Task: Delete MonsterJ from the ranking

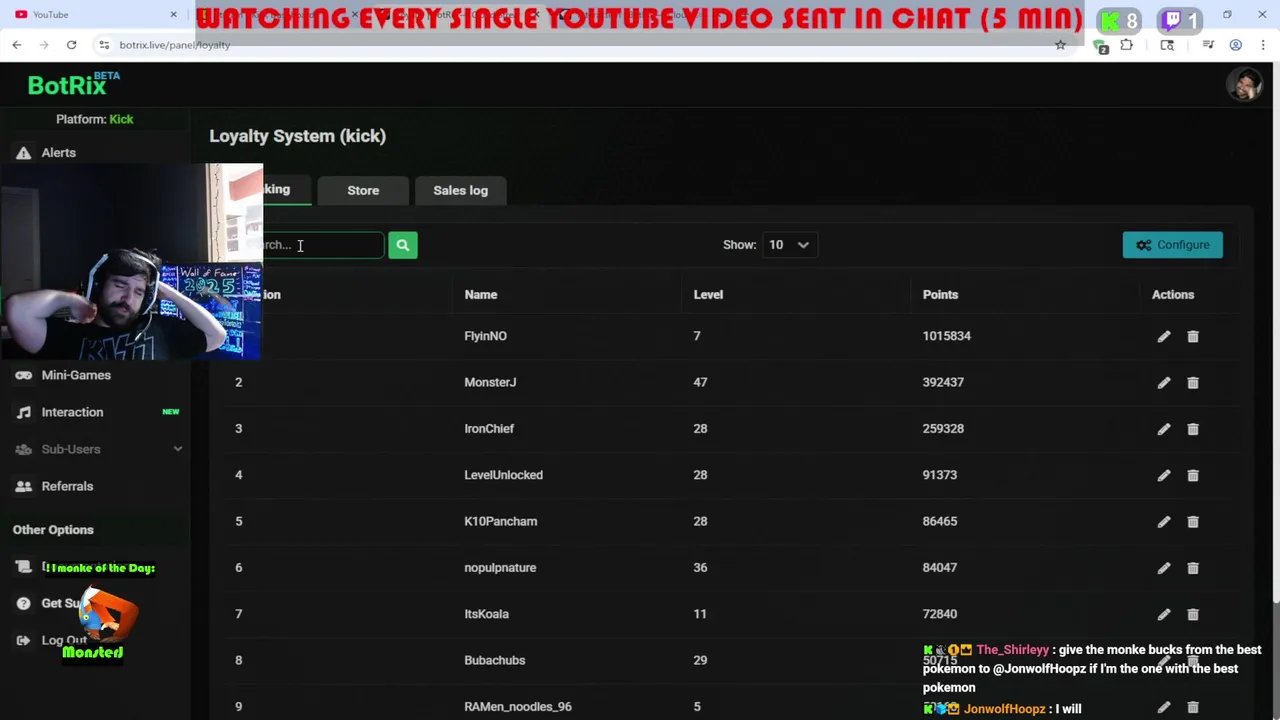Action: tap(1193, 383)
